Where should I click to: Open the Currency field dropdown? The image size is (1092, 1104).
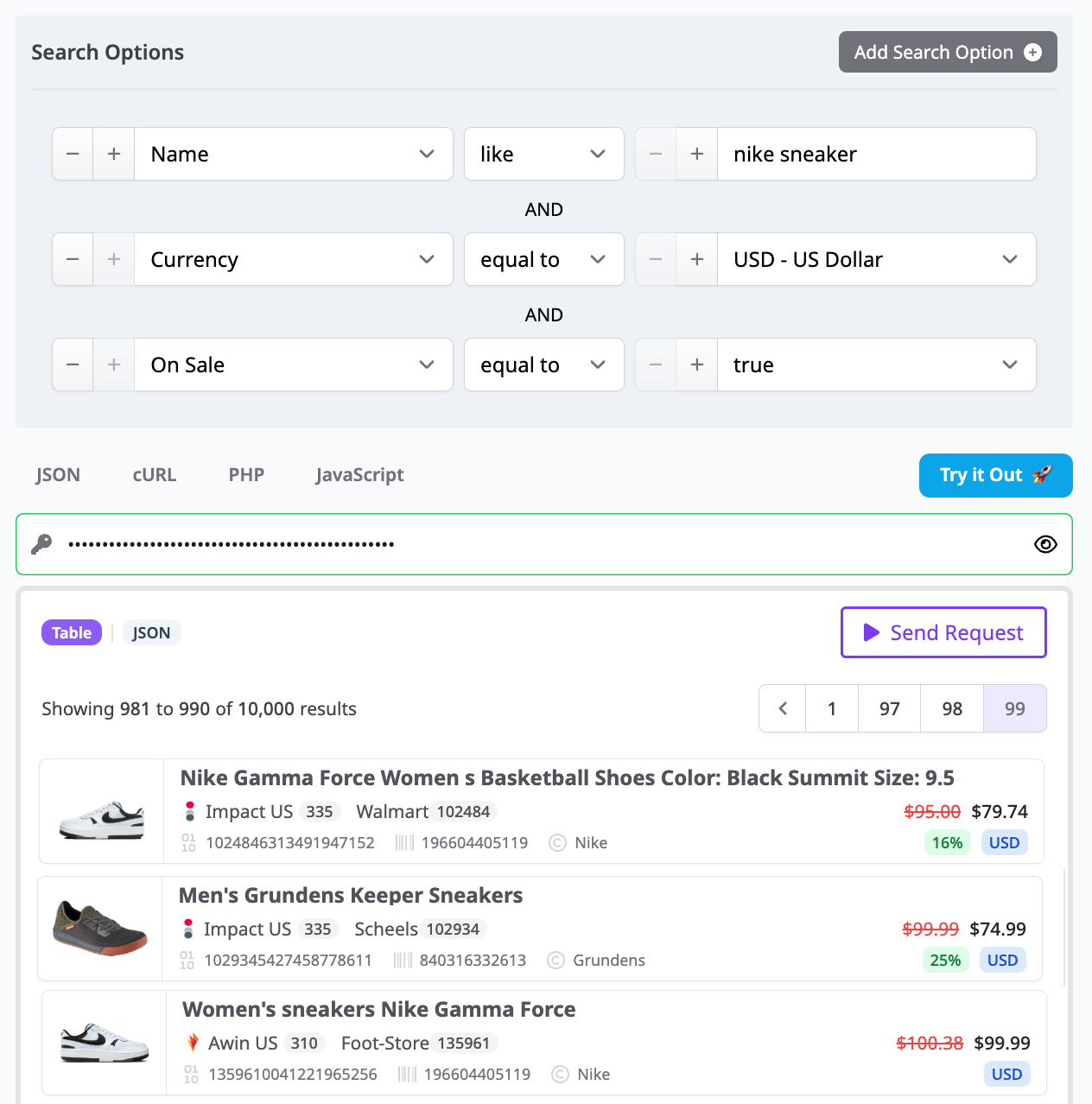(294, 259)
